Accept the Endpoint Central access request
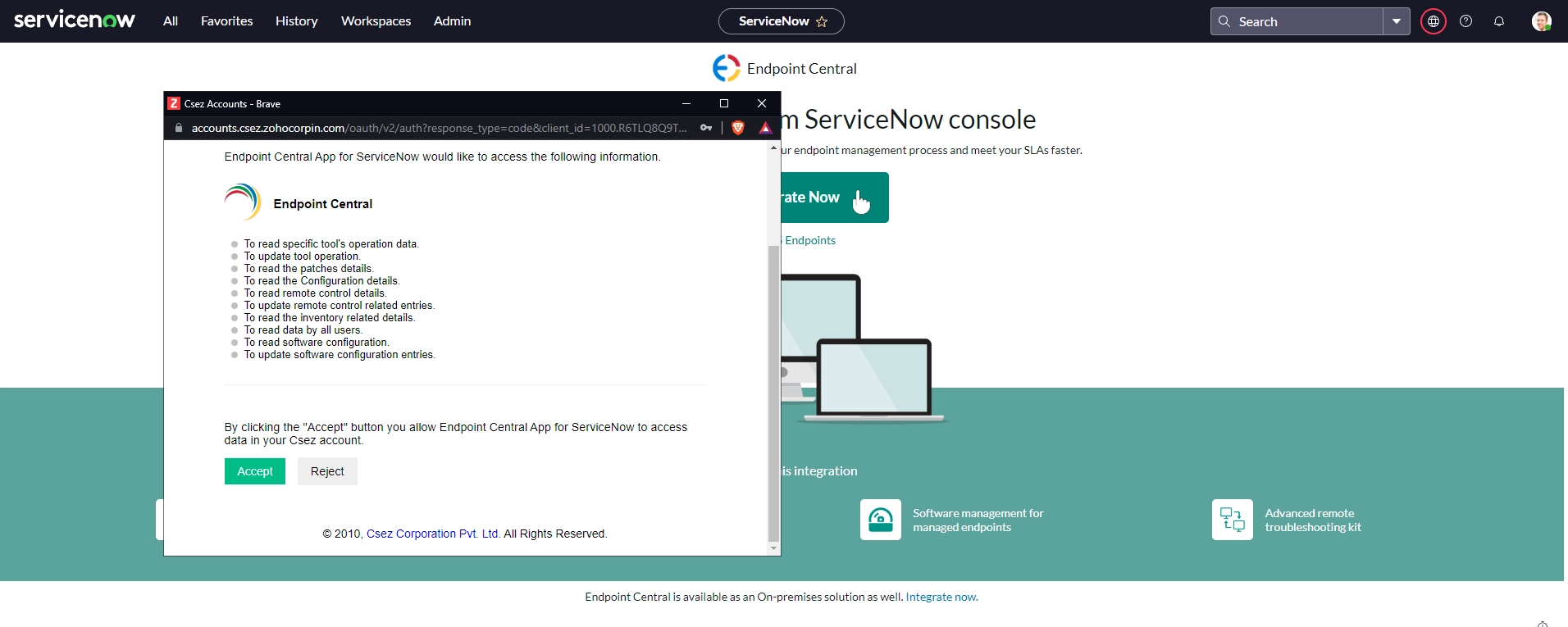The image size is (1568, 627). click(255, 471)
